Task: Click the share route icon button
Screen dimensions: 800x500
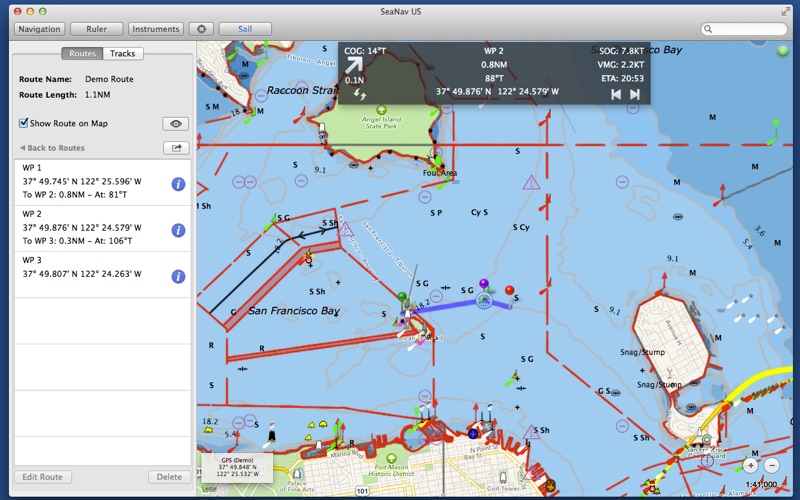Action: [x=176, y=148]
